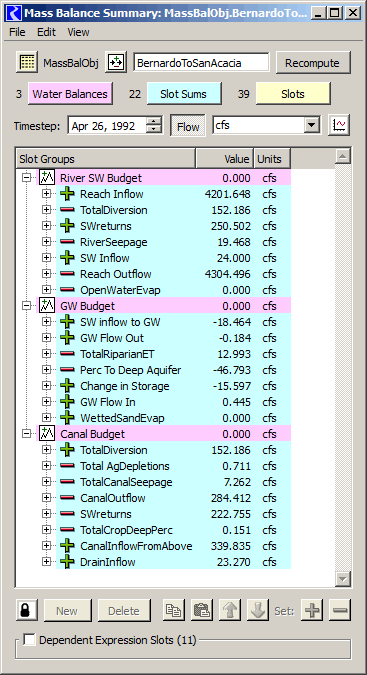Move item down with the down arrow

[258, 610]
